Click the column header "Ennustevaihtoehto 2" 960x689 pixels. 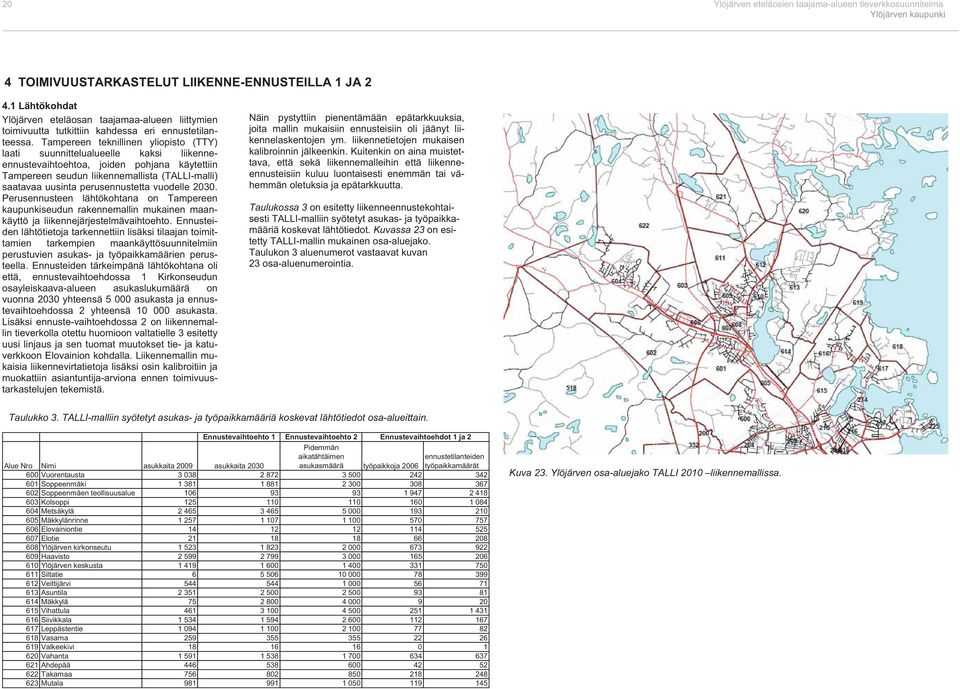click(x=322, y=437)
